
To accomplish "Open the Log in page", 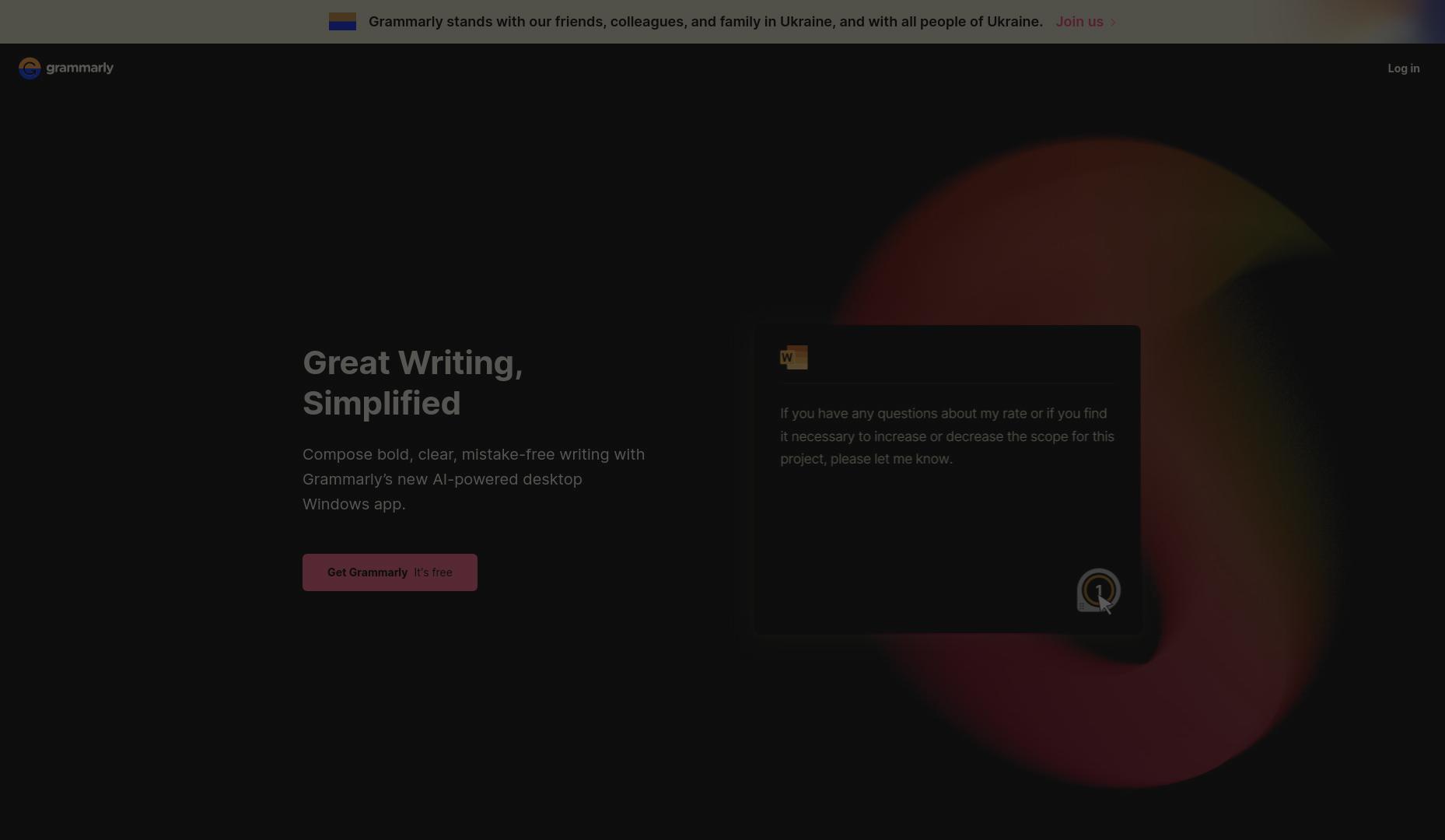I will point(1403,68).
